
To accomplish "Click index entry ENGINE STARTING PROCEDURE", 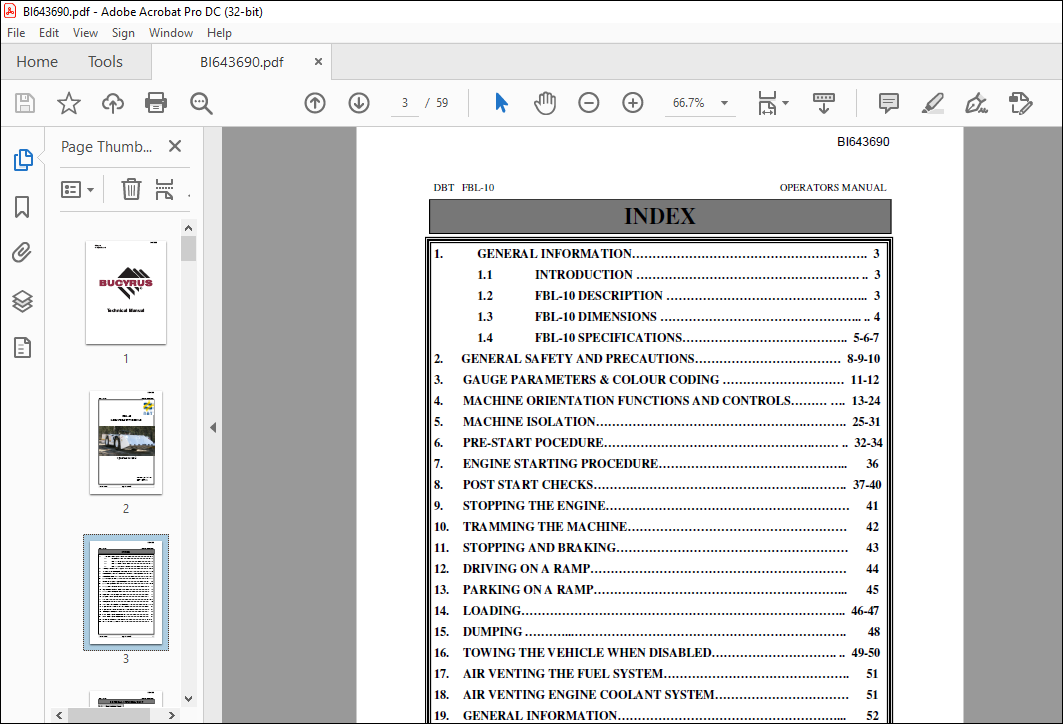I will [x=561, y=464].
